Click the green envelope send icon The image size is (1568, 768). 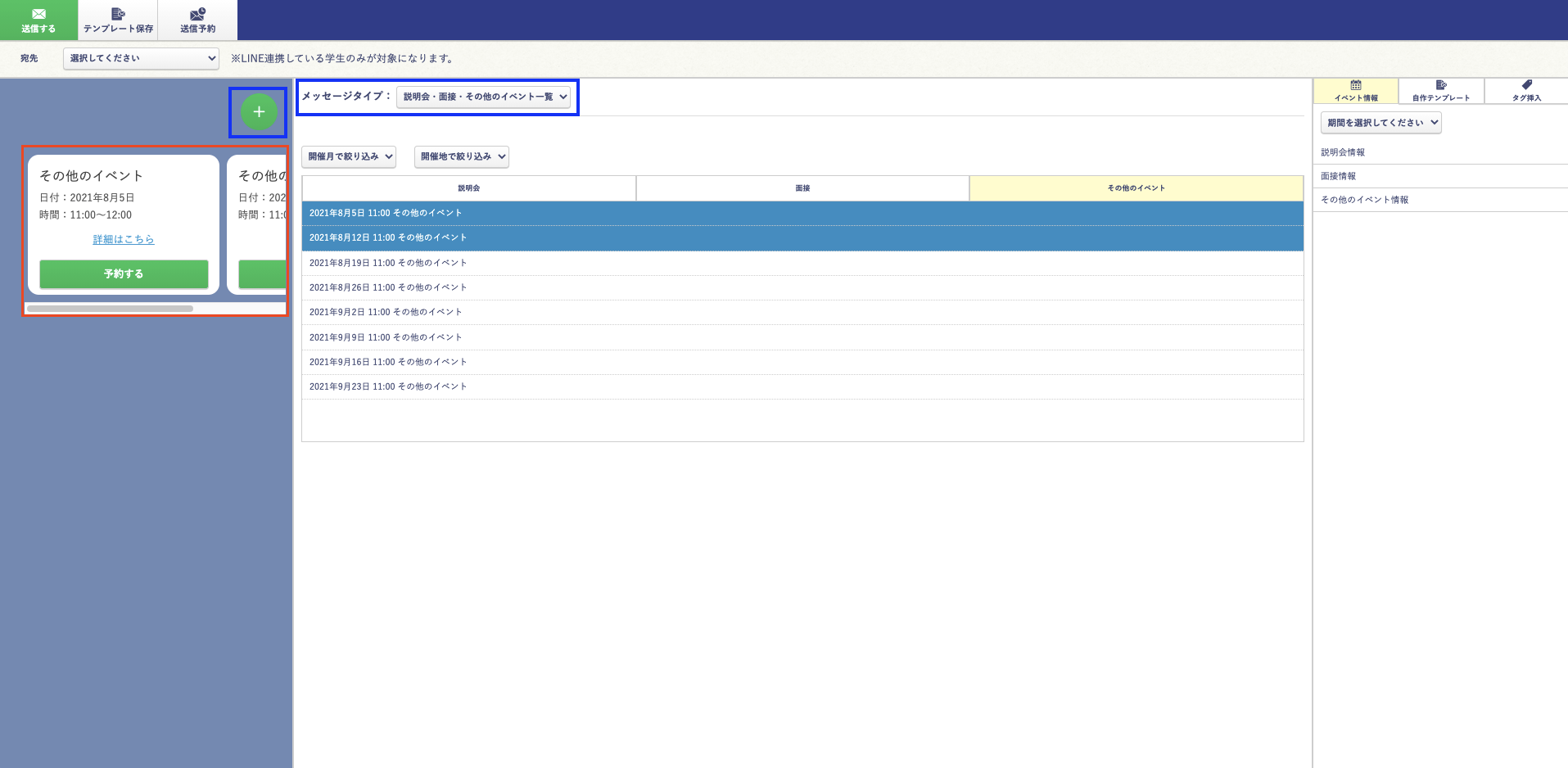click(x=38, y=20)
